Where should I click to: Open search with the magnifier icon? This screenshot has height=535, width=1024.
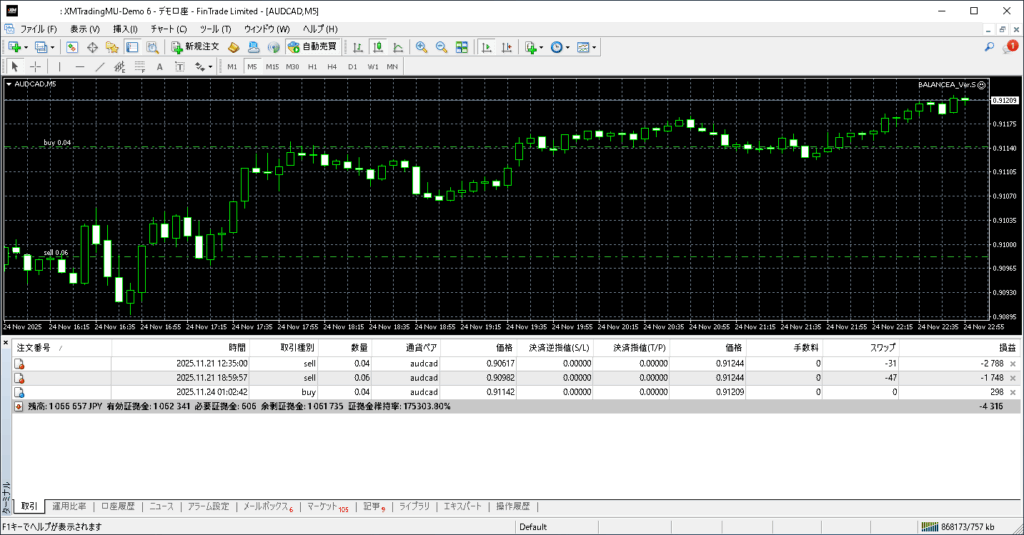(990, 47)
